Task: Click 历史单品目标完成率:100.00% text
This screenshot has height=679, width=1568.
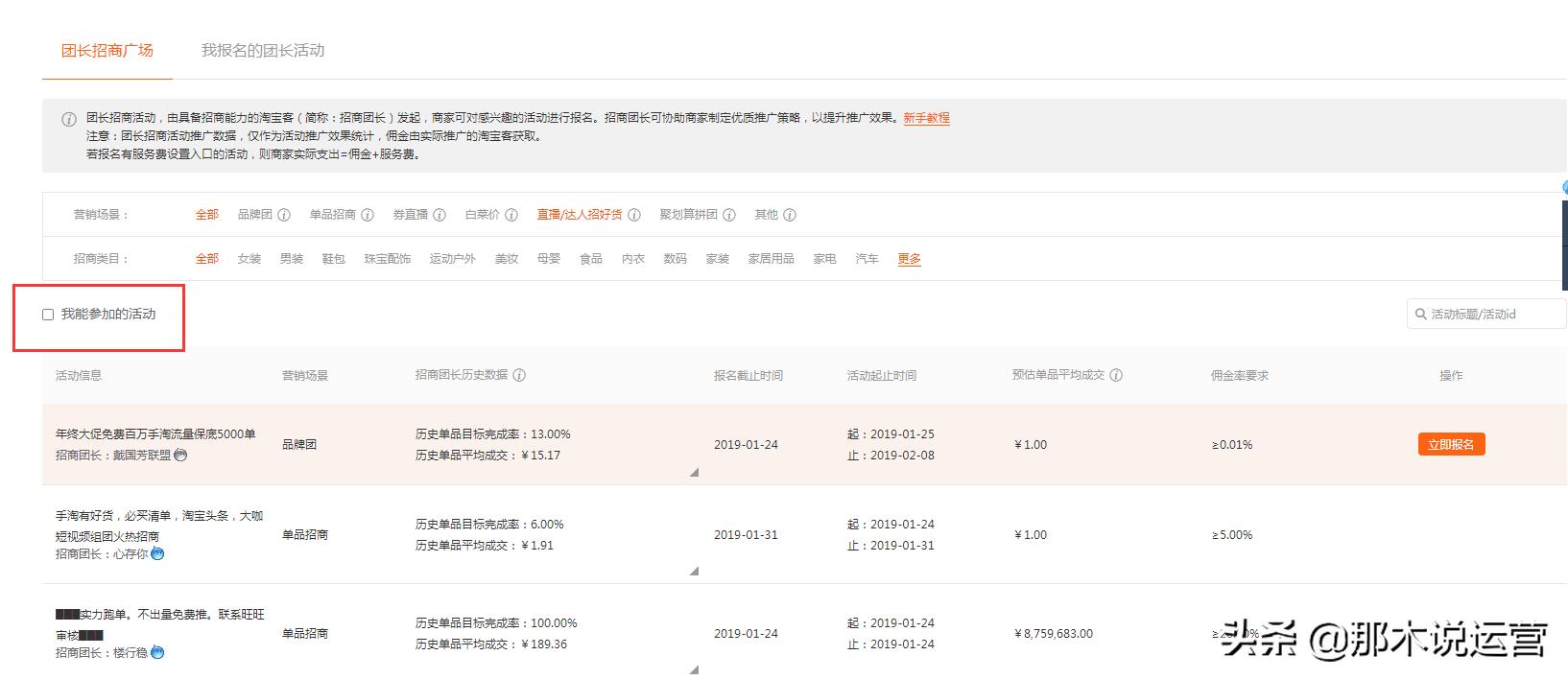Action: (496, 622)
